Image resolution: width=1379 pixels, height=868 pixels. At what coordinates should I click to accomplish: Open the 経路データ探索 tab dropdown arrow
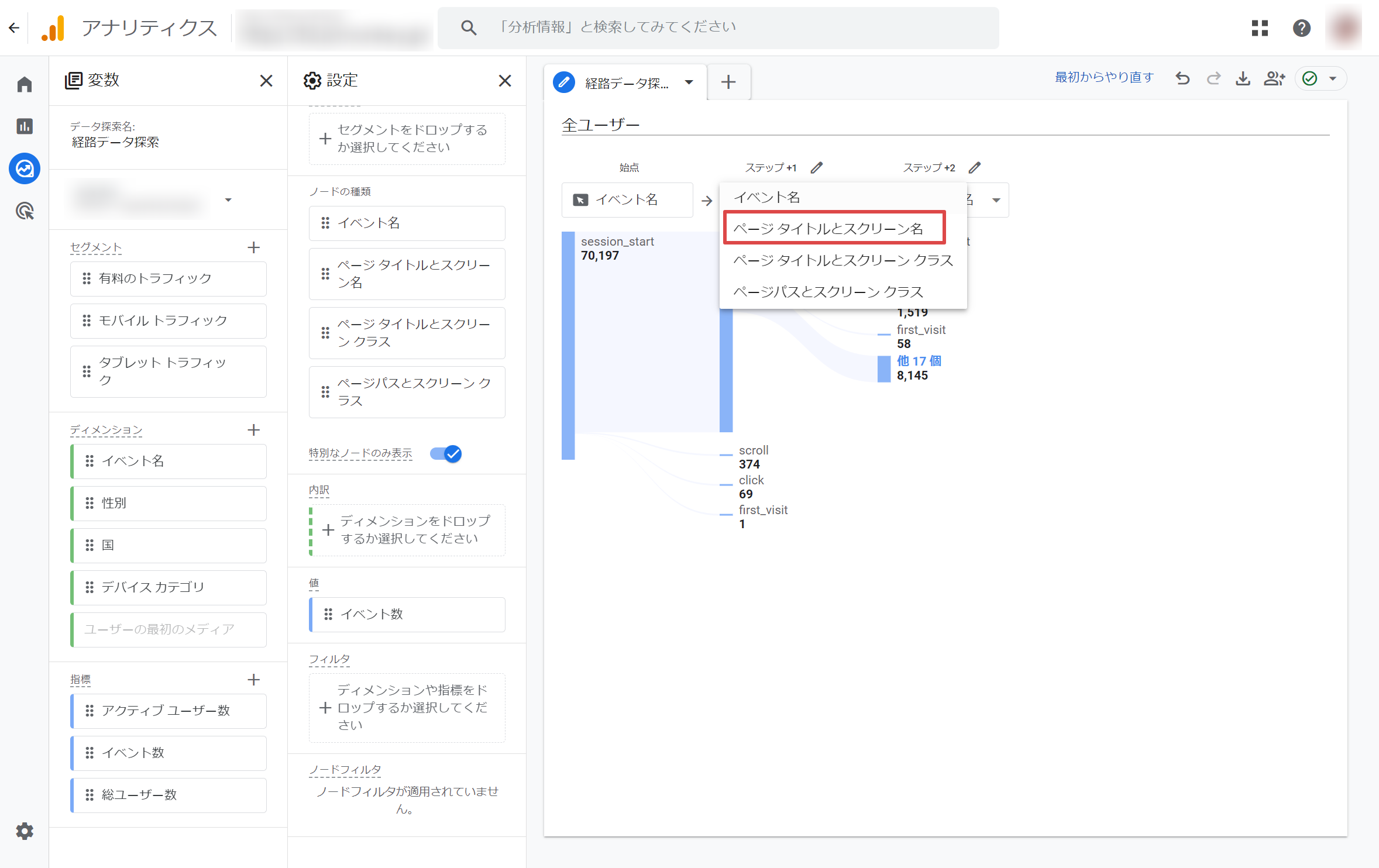(x=689, y=82)
